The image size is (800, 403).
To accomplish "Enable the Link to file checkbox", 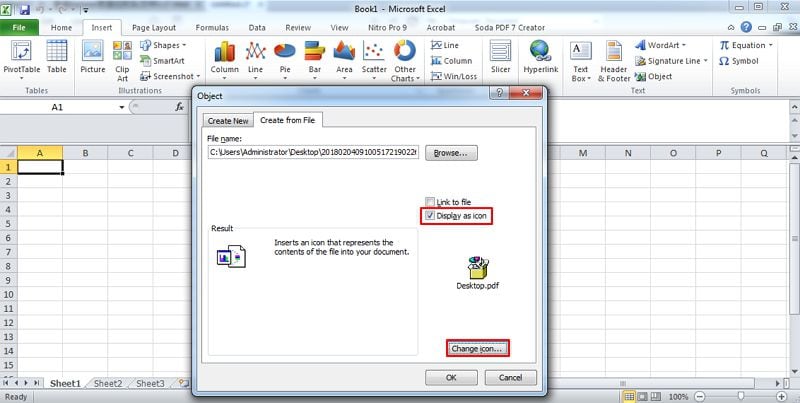I will pyautogui.click(x=430, y=202).
